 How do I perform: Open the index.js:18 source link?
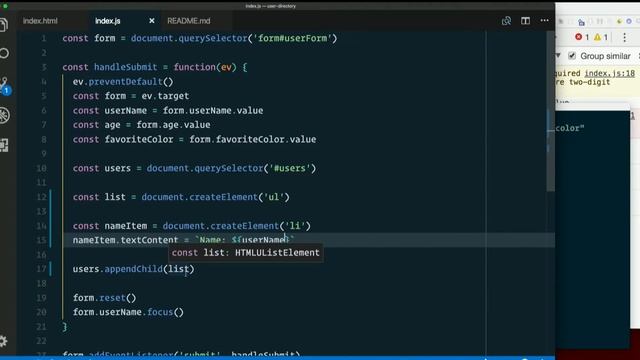pos(609,73)
